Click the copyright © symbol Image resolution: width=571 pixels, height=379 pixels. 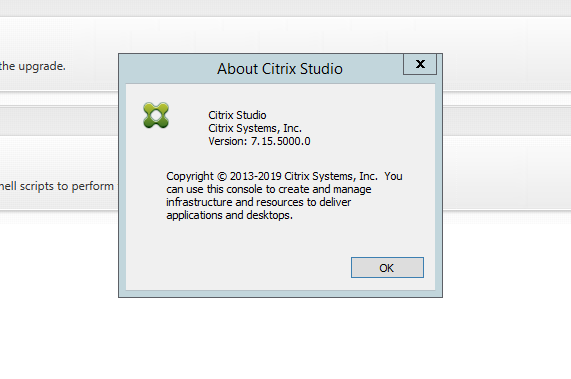221,177
